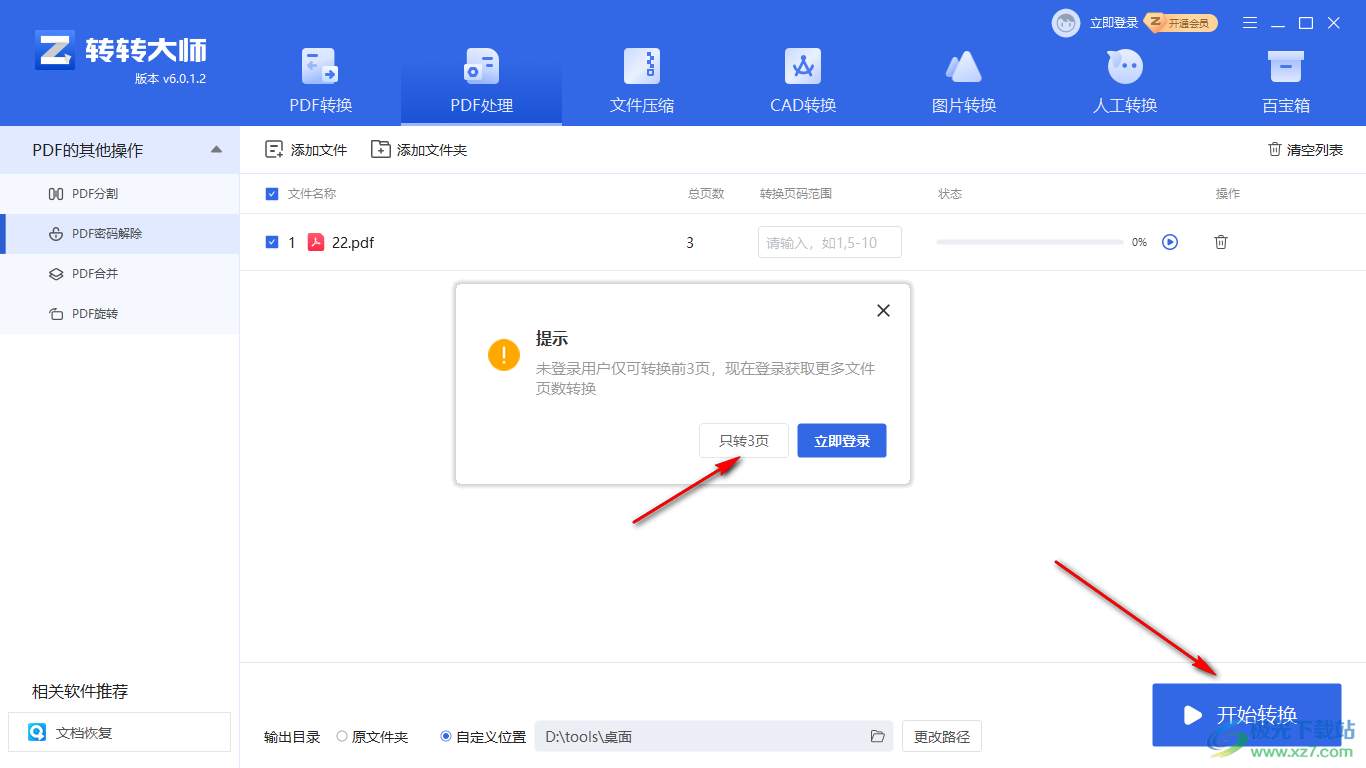Select PDF密码解除 in the sidebar
Screen dimensions: 1366x768
coord(120,234)
